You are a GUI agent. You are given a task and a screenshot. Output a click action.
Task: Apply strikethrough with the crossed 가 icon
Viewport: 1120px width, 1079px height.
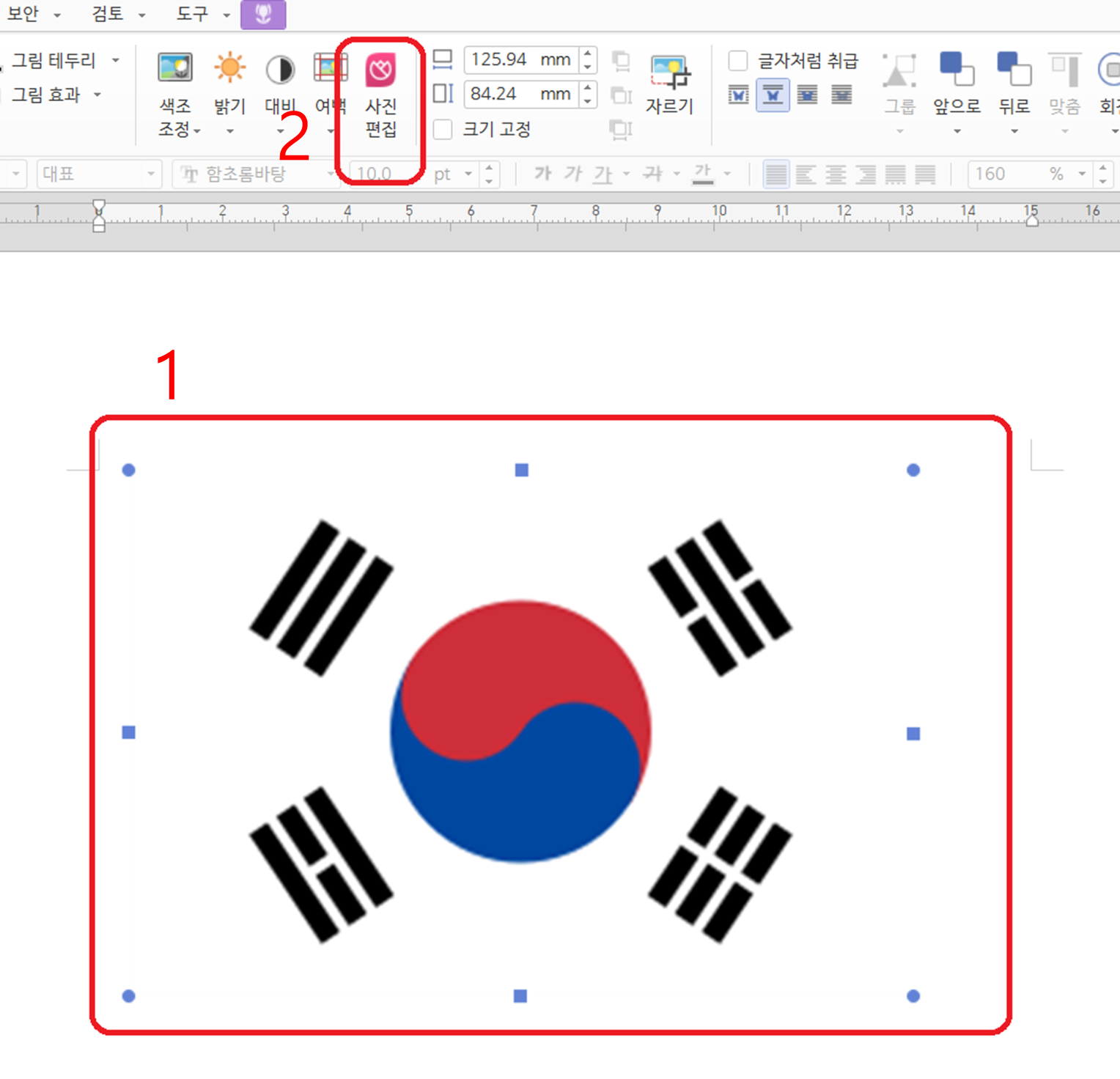[652, 174]
